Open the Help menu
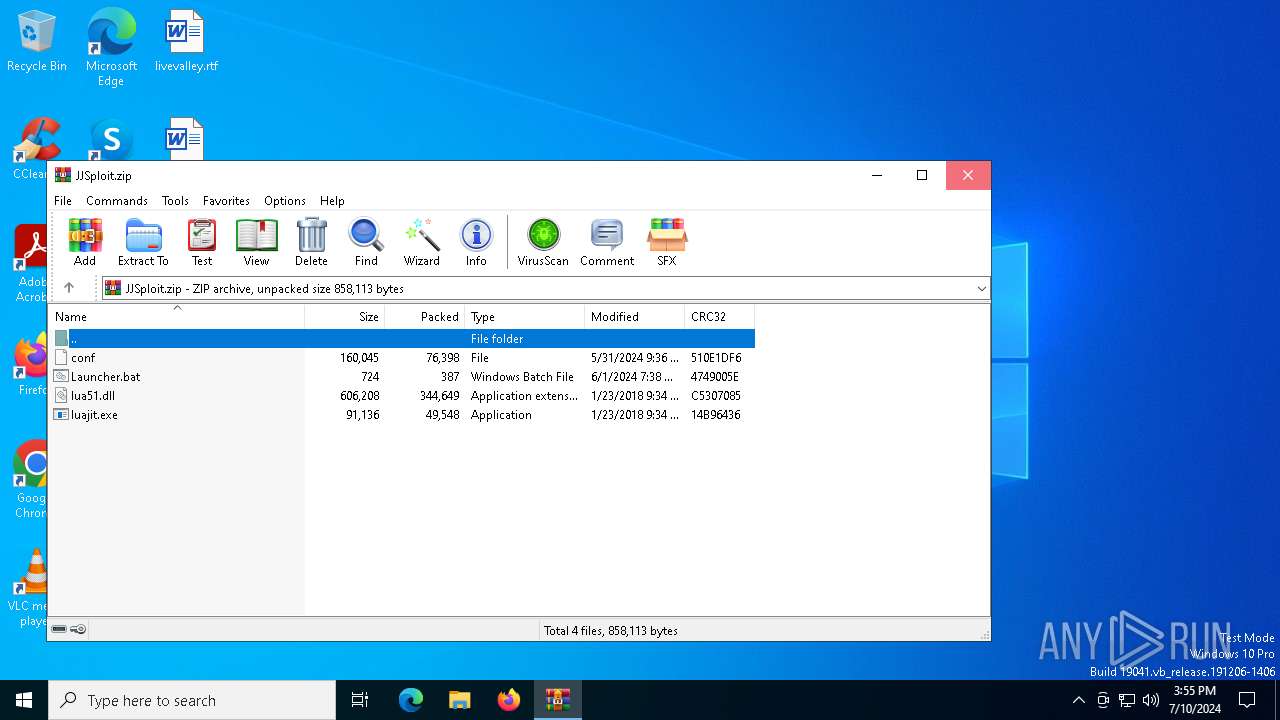This screenshot has width=1280, height=720. click(x=332, y=201)
